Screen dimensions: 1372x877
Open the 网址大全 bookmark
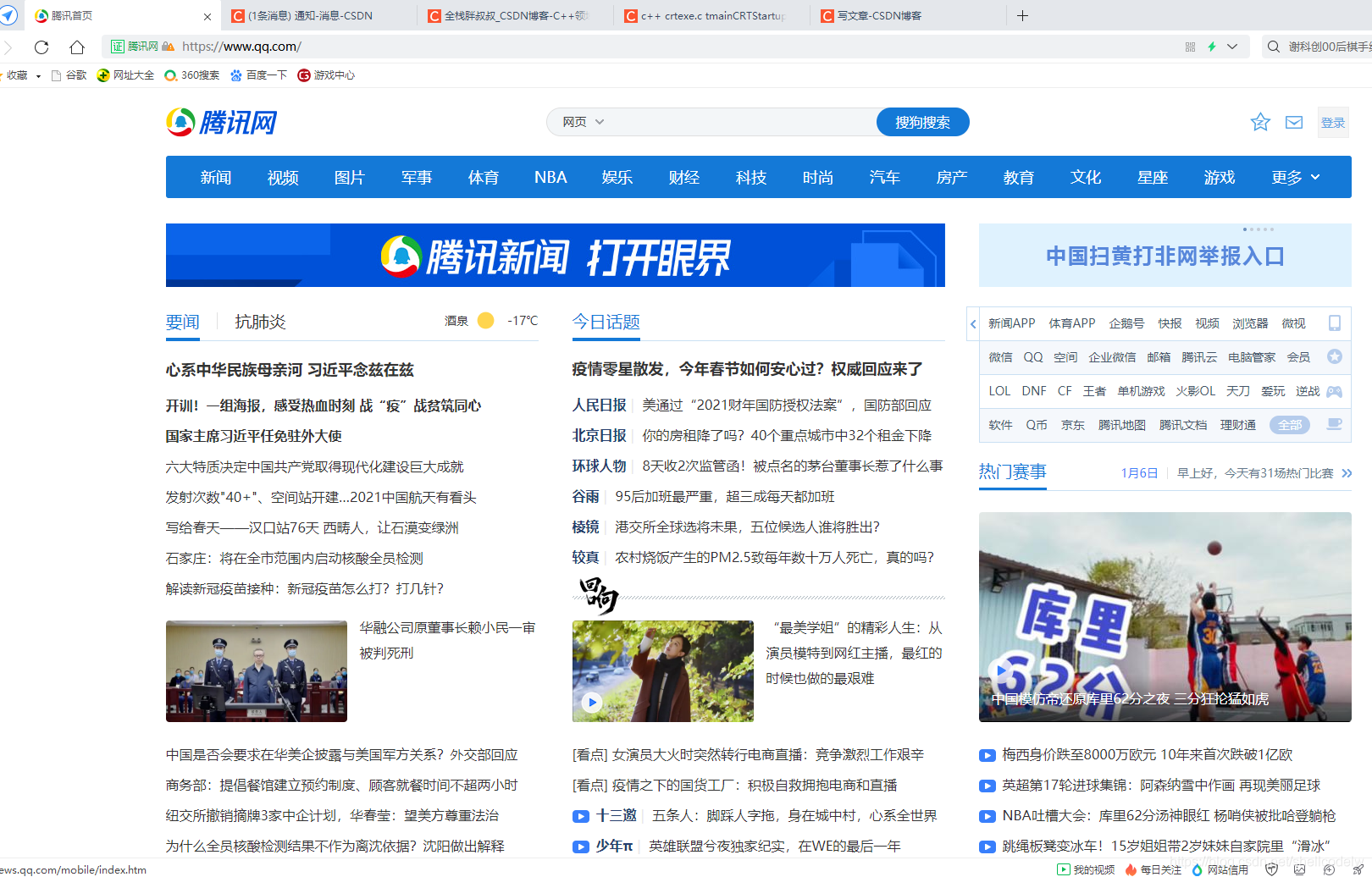click(125, 75)
